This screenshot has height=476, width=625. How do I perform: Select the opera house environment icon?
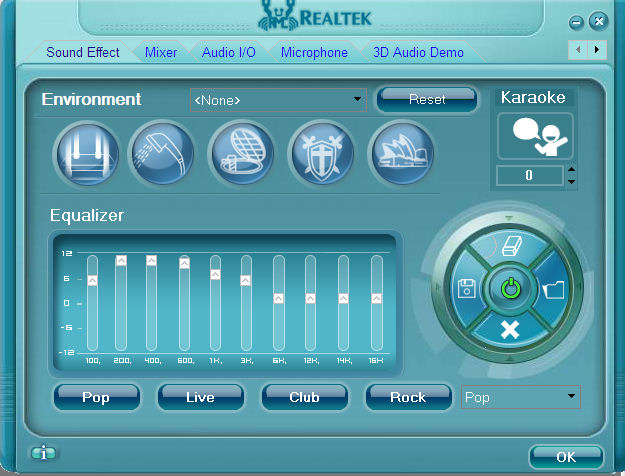402,154
